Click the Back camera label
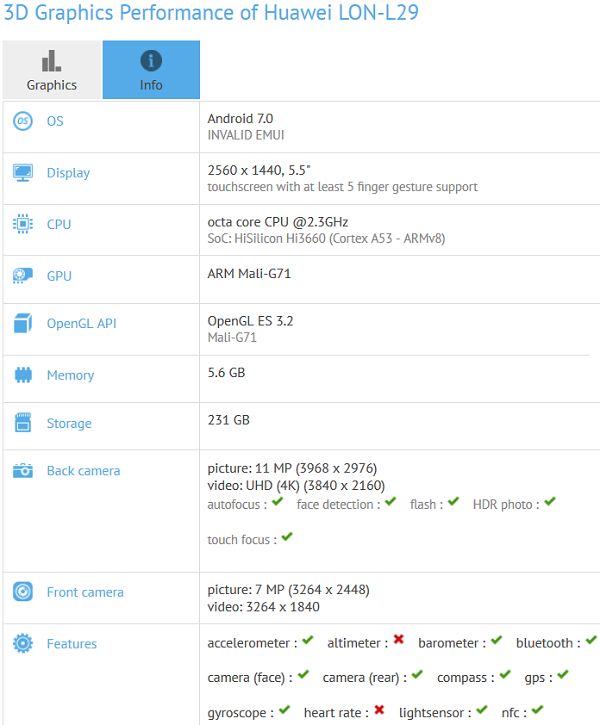This screenshot has height=725, width=600. click(84, 471)
